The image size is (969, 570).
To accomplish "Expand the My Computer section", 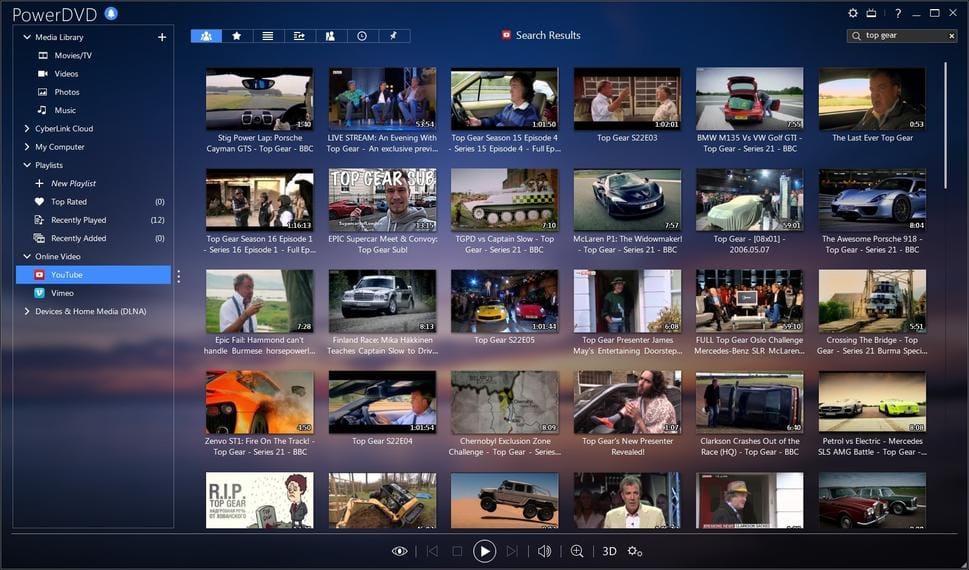I will pyautogui.click(x=27, y=147).
